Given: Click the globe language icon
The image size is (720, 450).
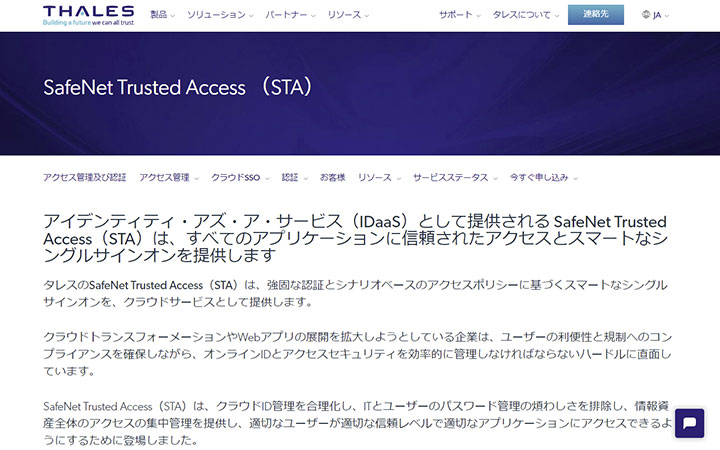Looking at the screenshot, I should point(646,15).
